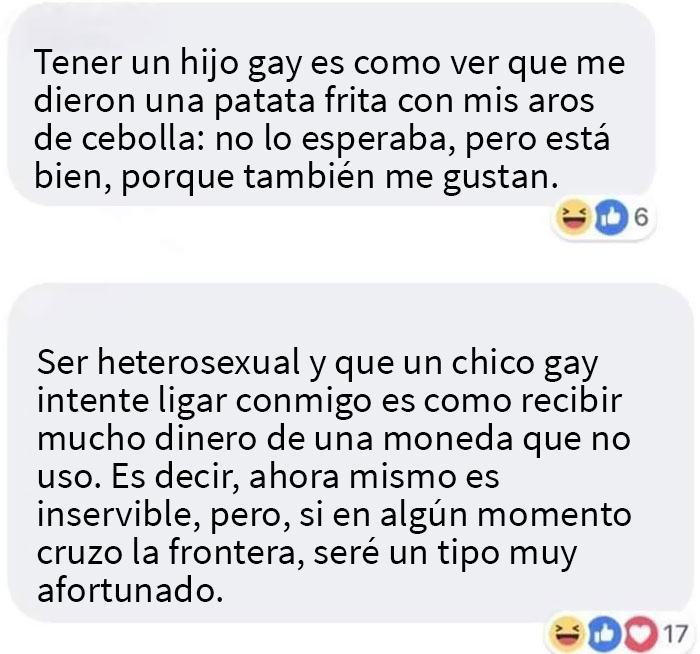
Task: Click the word "moneda" in second comment
Action: 449,438
